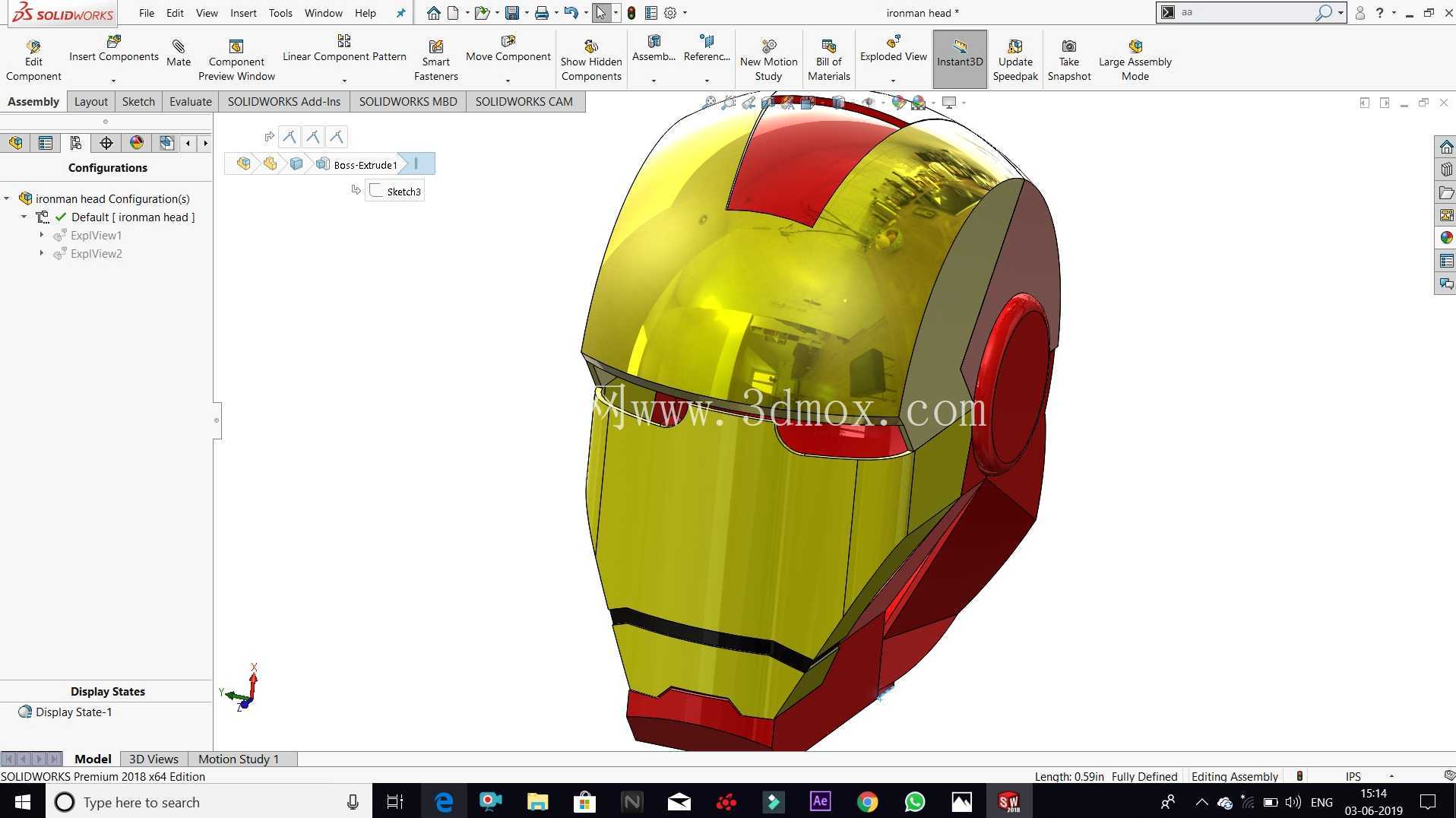
Task: Click the Linear Component Pattern tool
Action: (x=344, y=49)
